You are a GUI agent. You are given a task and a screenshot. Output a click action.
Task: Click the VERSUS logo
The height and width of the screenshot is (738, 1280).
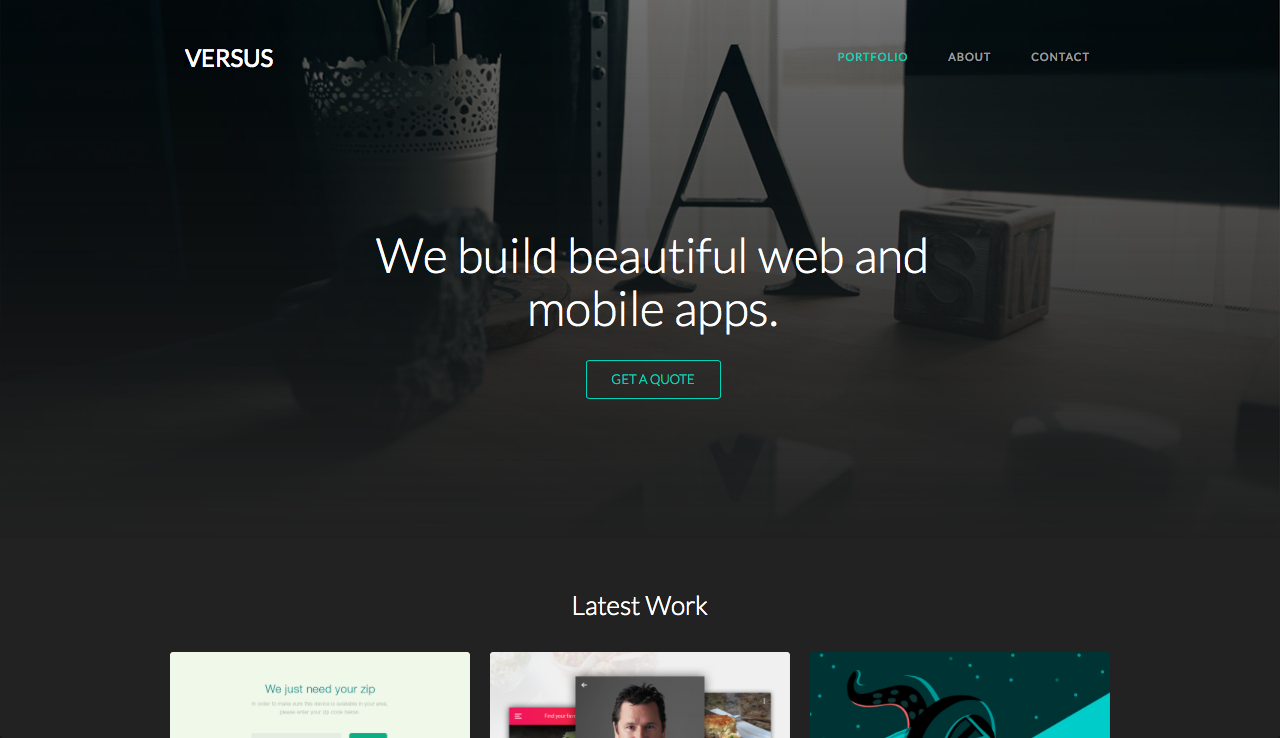229,58
